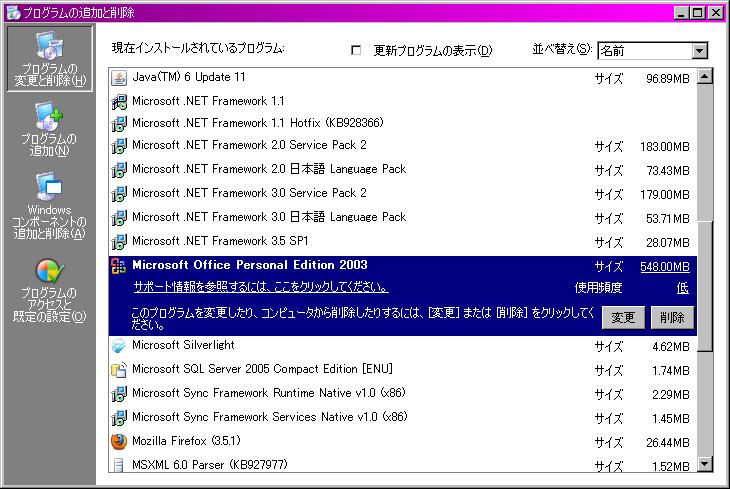
Task: Select .NET Framework 3.0 Service Pack 2
Action: click(403, 194)
